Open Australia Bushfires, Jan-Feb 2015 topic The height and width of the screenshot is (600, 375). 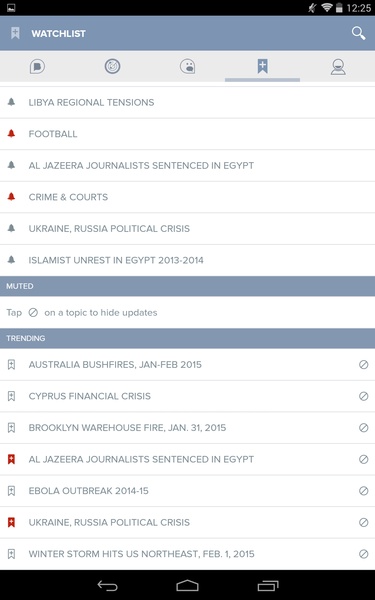point(188,364)
